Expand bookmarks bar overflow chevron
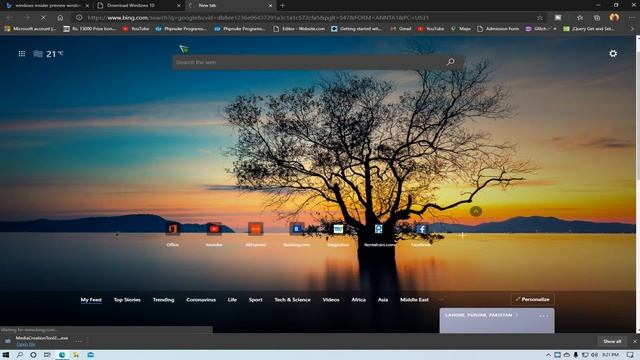Screen dimensions: 640x360 coord(632,29)
